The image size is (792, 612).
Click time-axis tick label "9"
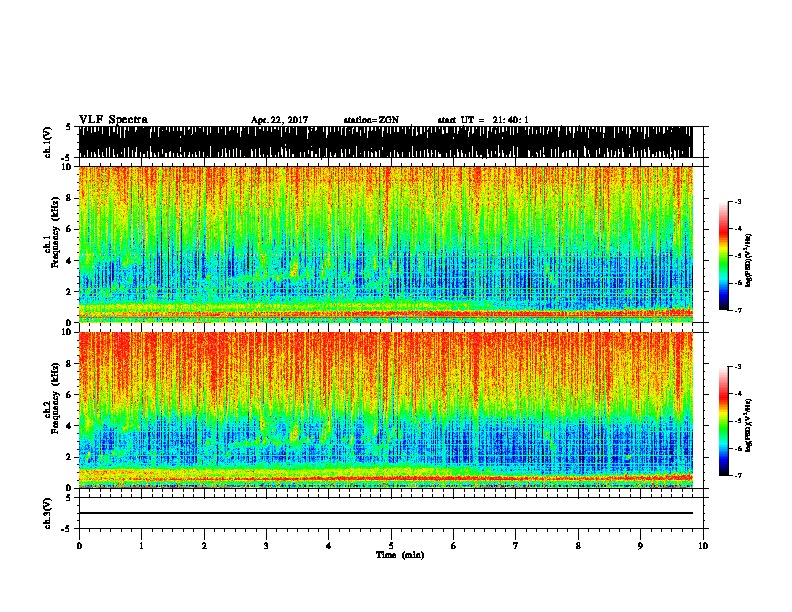pos(640,546)
